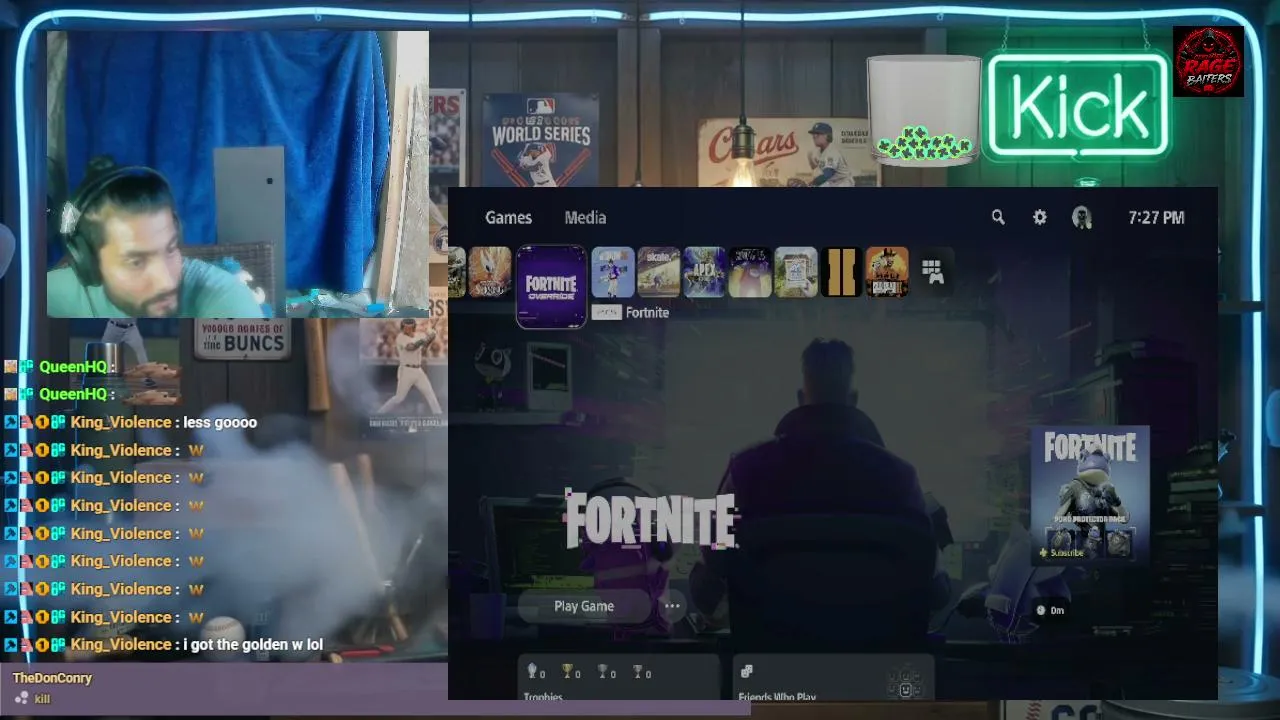
Task: Select the Fortnite Override game tile
Action: pyautogui.click(x=551, y=286)
